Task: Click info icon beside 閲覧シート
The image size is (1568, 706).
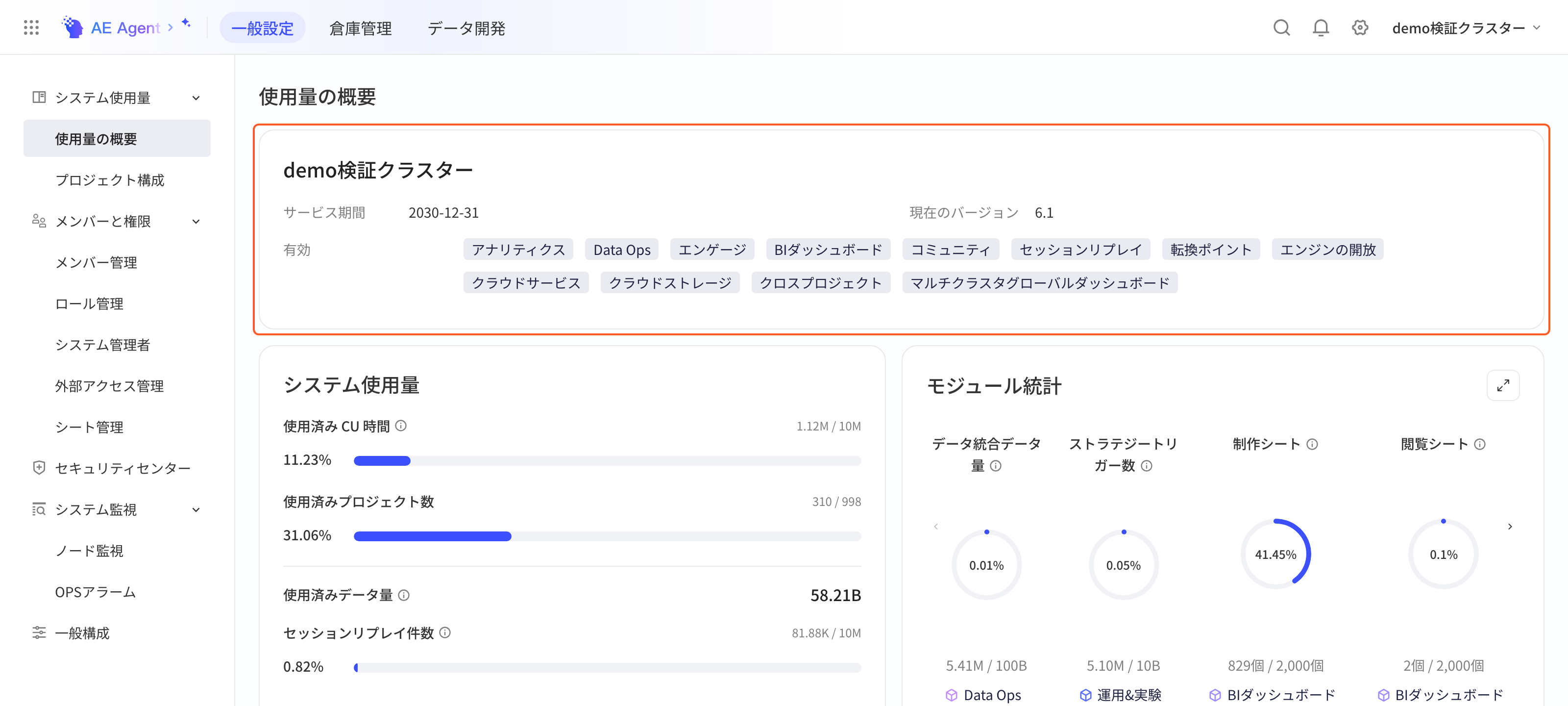Action: [x=1480, y=444]
